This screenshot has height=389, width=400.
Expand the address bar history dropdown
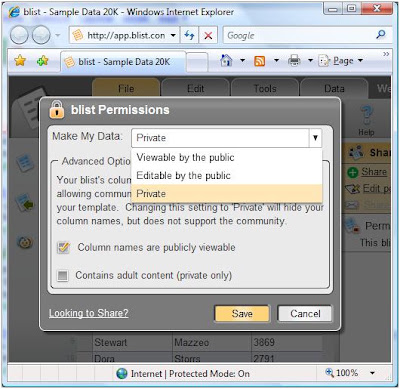pyautogui.click(x=173, y=35)
